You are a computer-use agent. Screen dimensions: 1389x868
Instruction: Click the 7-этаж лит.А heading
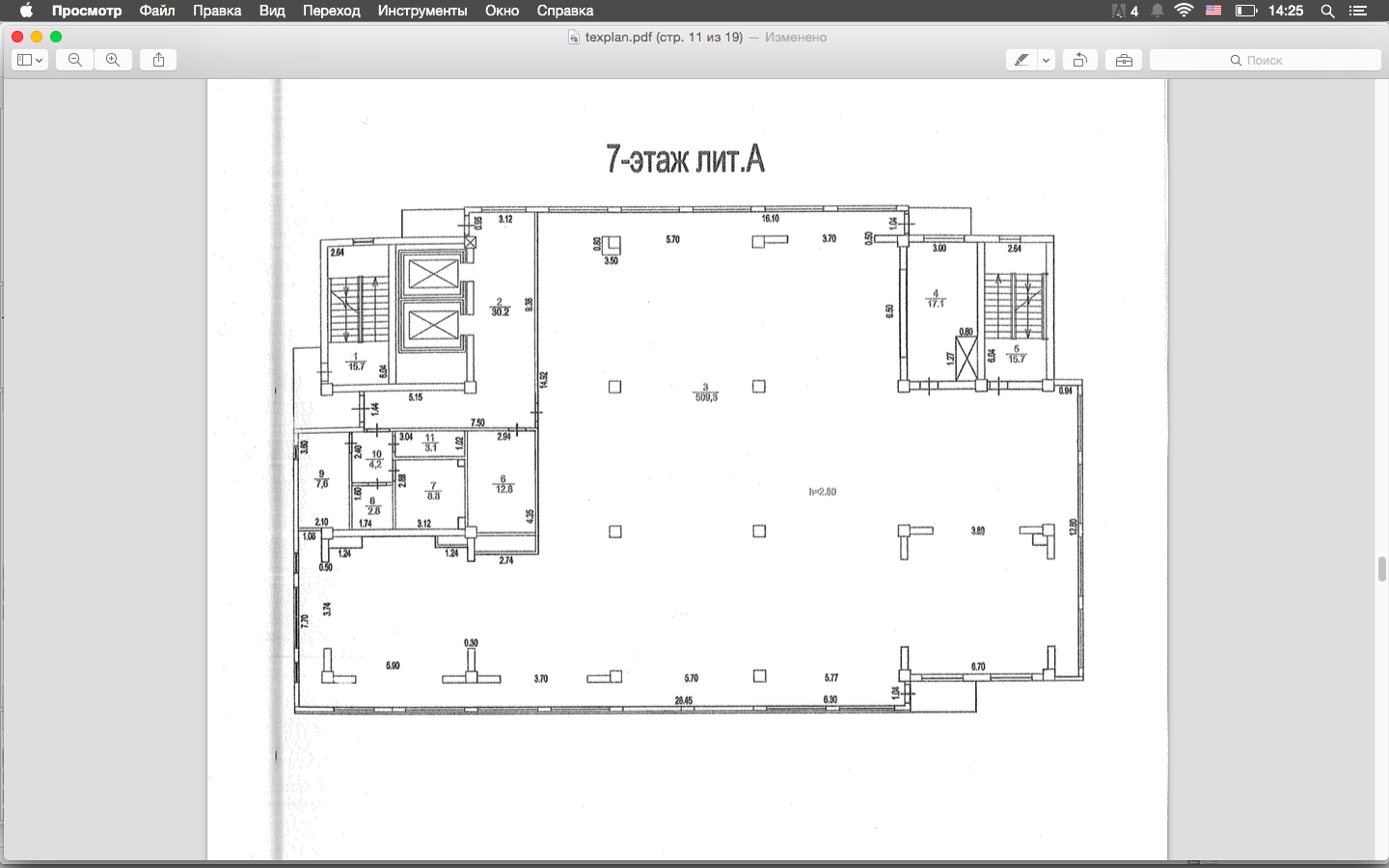[x=685, y=159]
